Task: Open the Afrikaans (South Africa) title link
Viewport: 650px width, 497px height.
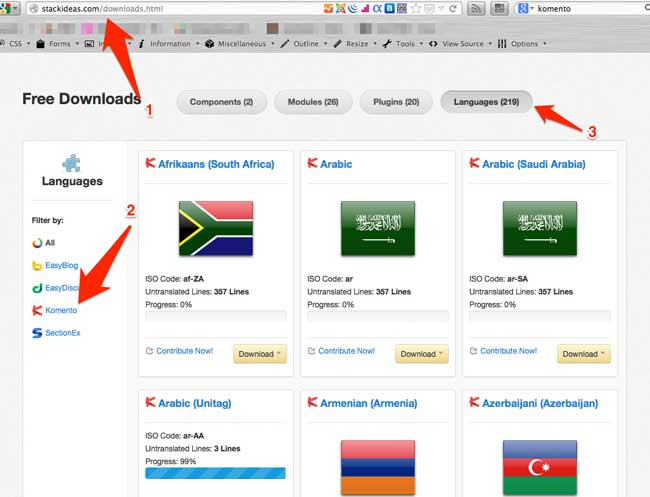Action: click(x=216, y=164)
